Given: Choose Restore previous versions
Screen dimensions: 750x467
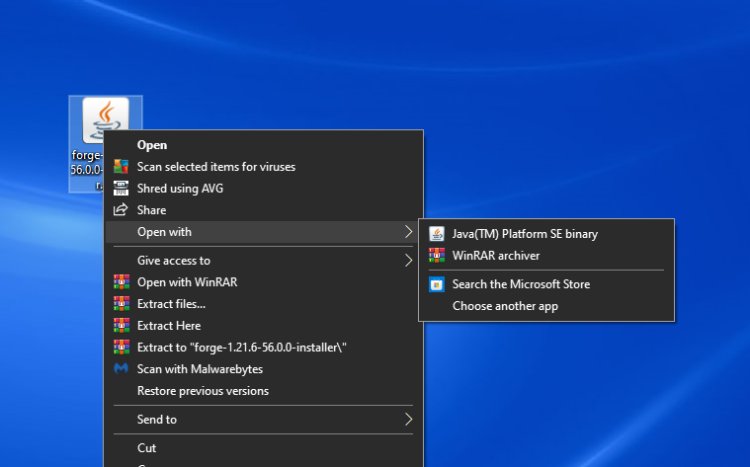Looking at the screenshot, I should pos(263,390).
